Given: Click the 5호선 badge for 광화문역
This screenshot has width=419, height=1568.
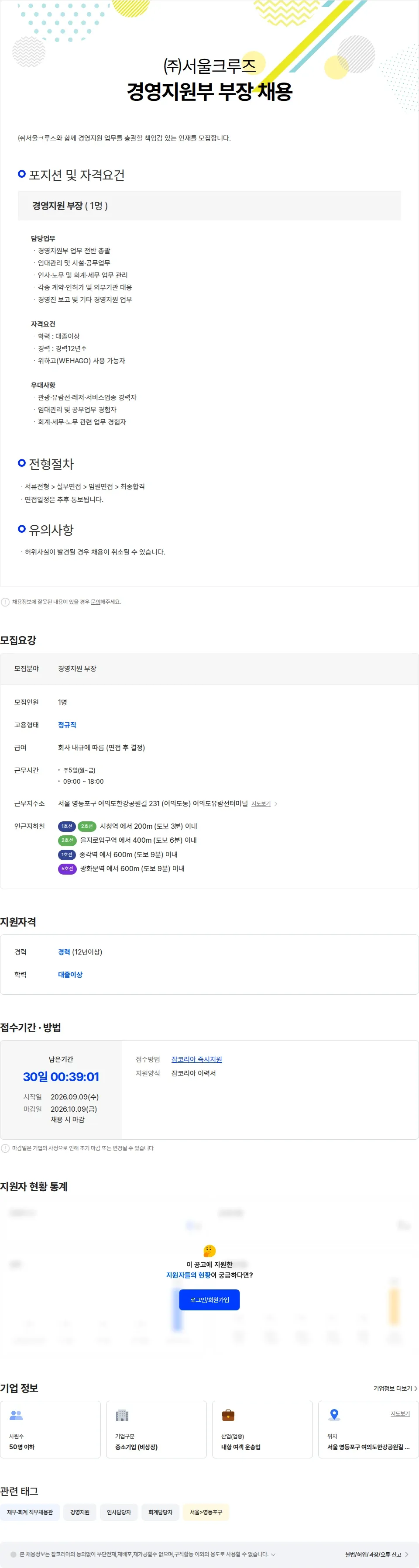Looking at the screenshot, I should point(67,868).
